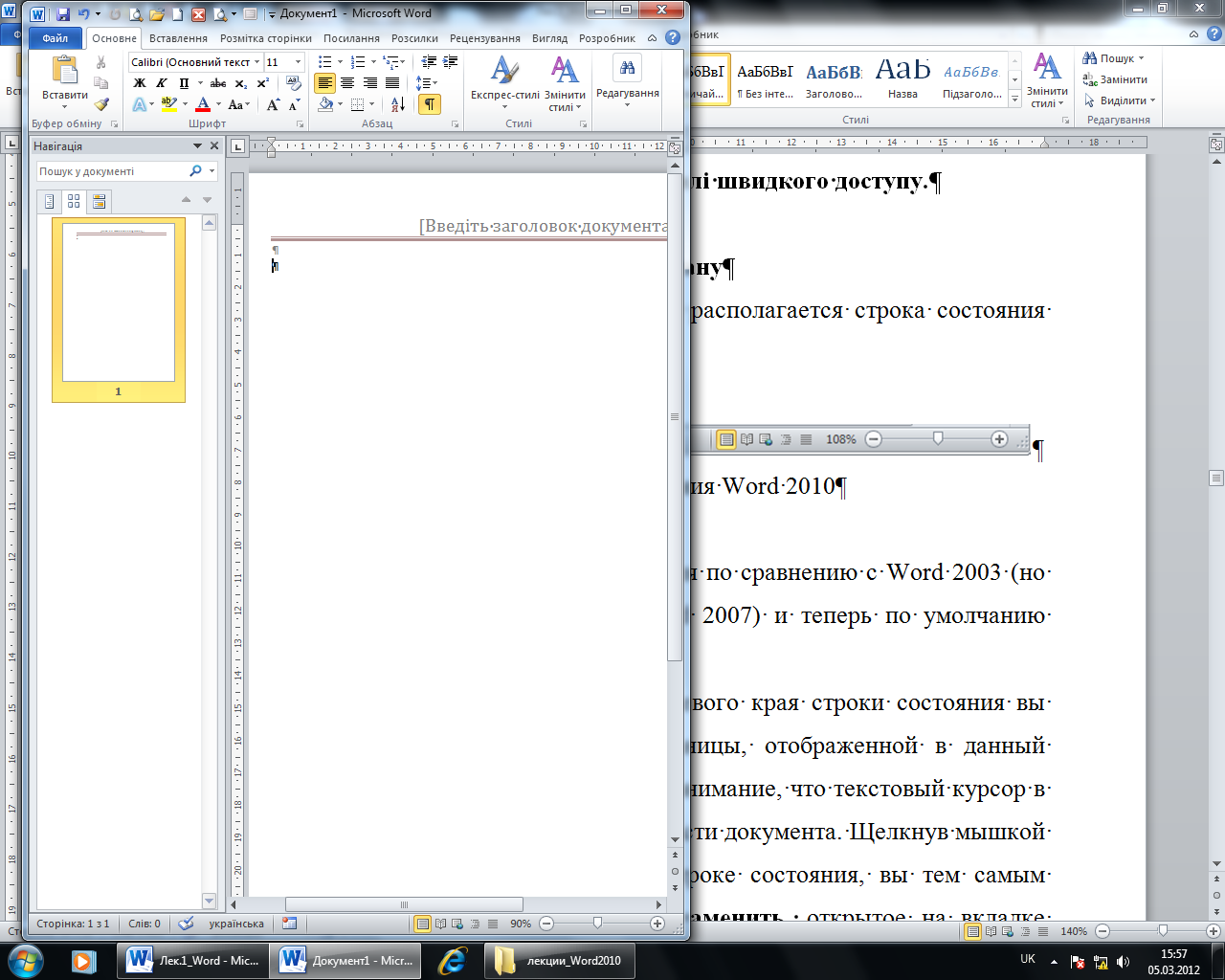
Task: Record a macro from the status bar icon
Action: (x=289, y=924)
